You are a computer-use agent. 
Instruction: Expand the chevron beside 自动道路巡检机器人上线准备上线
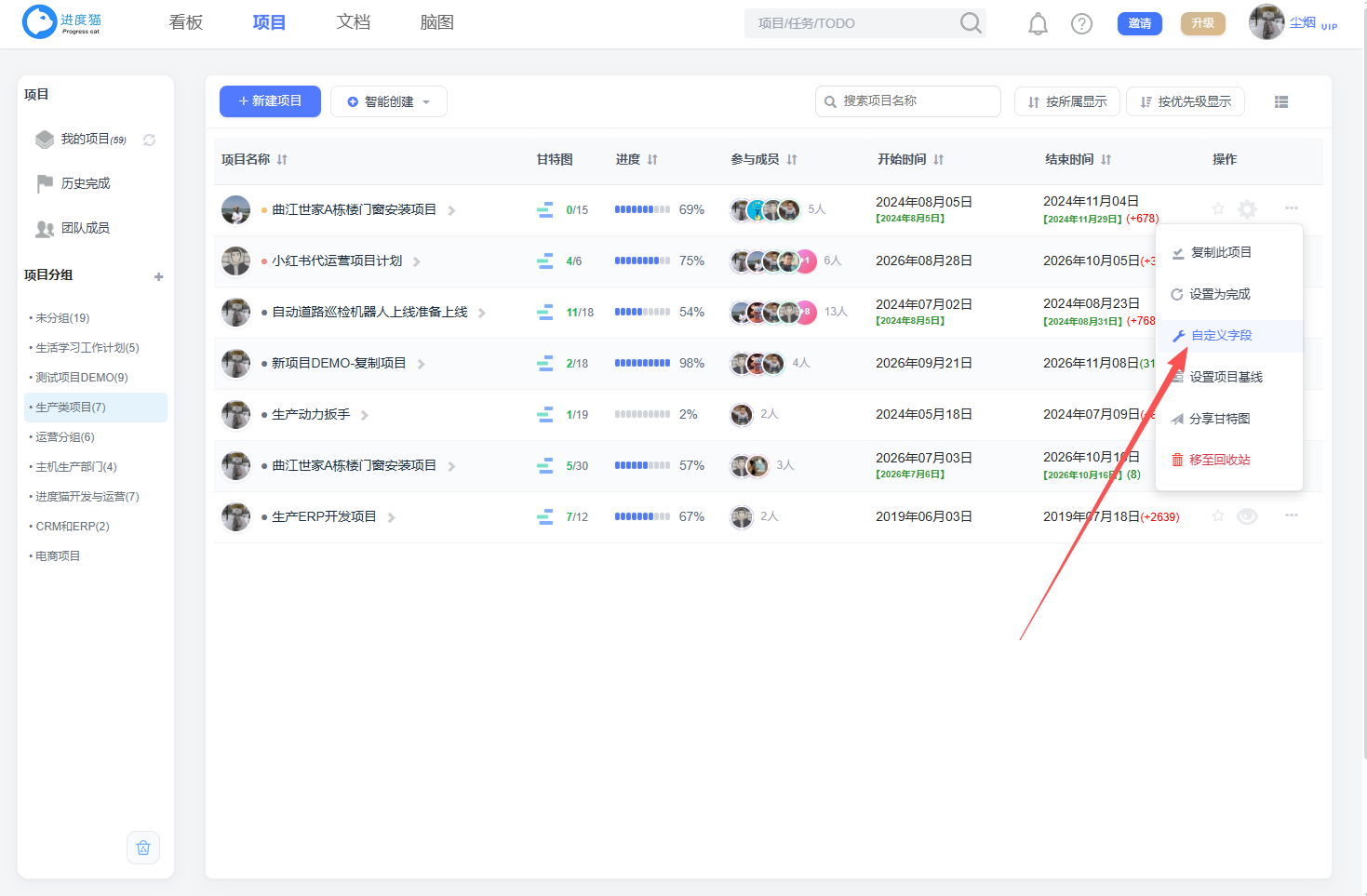482,314
